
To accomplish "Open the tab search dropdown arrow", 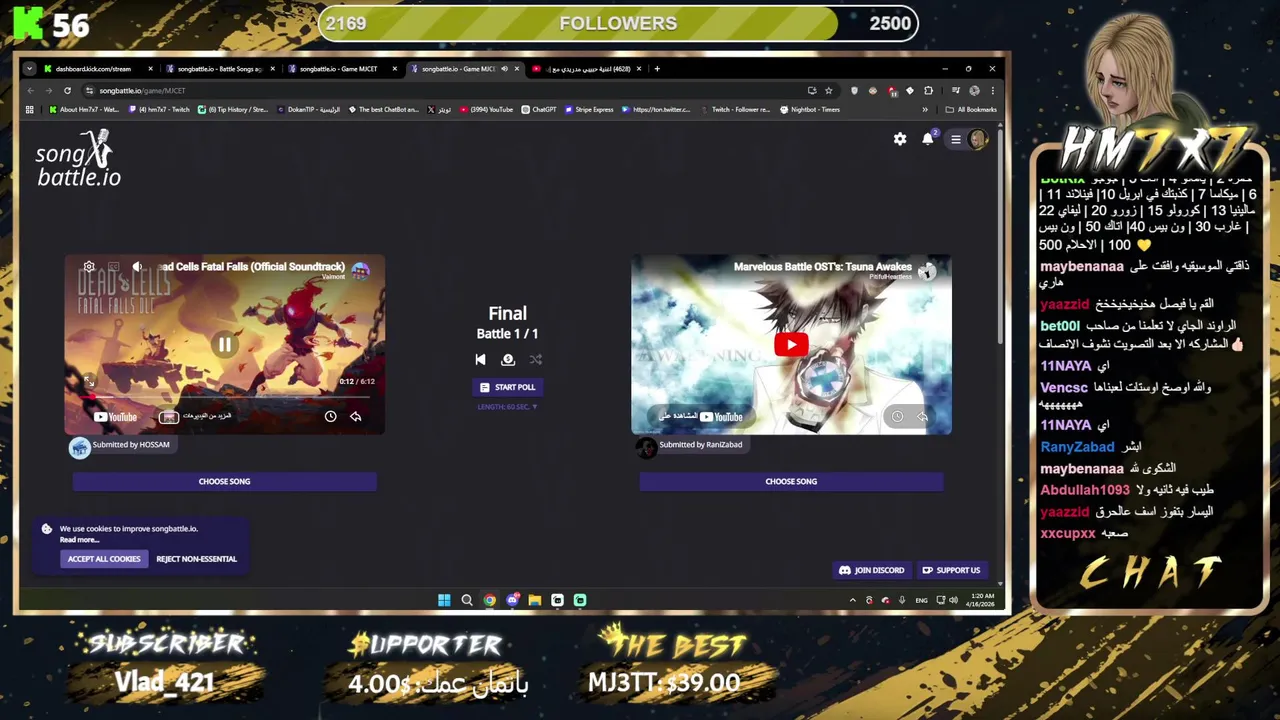I will pyautogui.click(x=29, y=69).
